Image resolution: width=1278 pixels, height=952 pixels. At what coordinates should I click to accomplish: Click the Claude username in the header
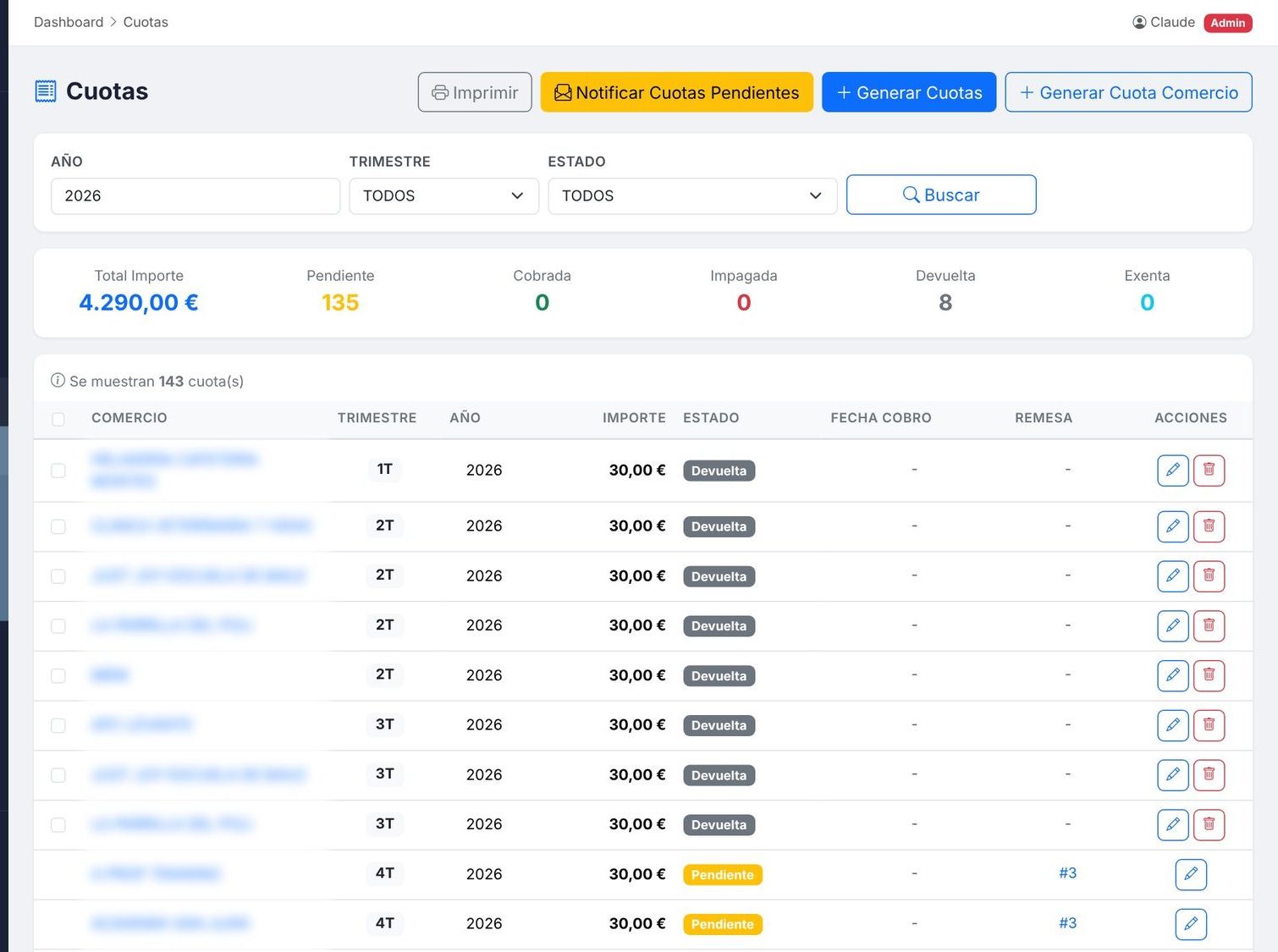click(x=1173, y=22)
